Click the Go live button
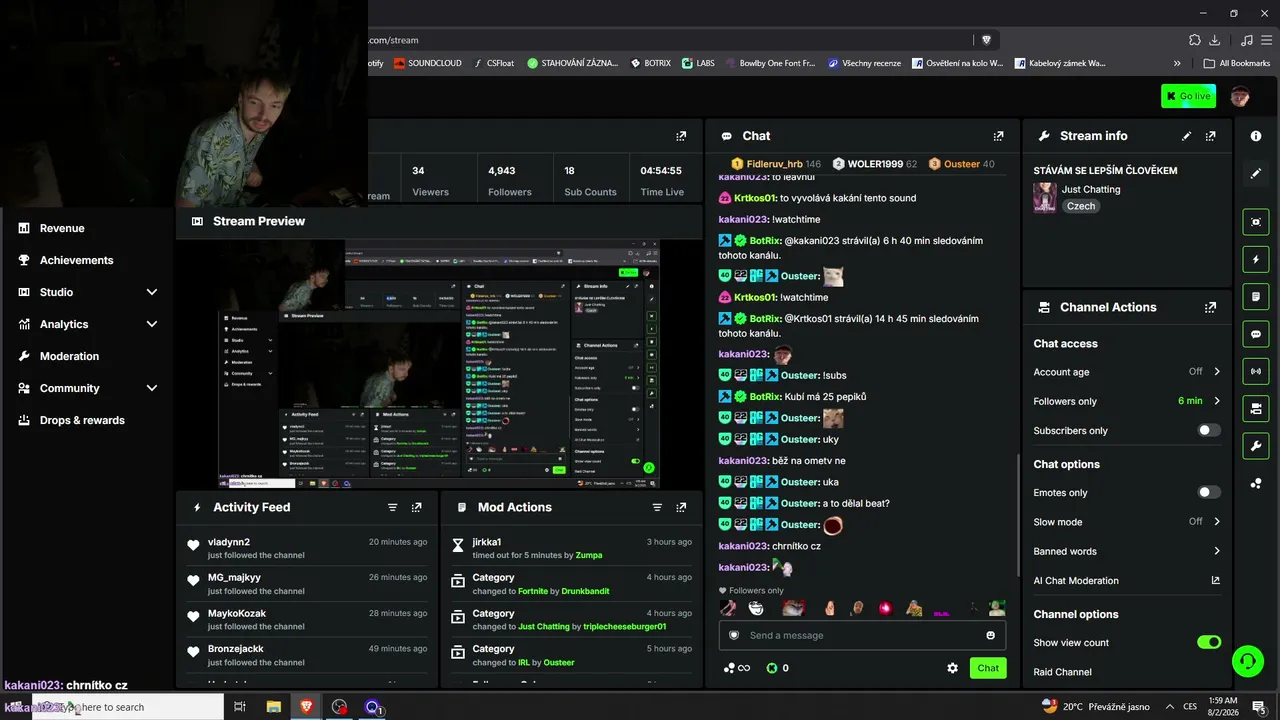 pyautogui.click(x=1188, y=96)
